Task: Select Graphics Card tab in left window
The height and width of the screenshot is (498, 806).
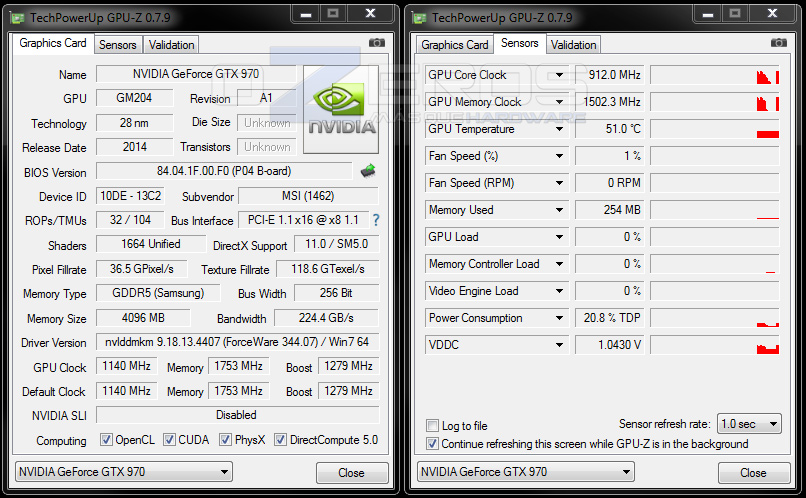Action: (53, 43)
